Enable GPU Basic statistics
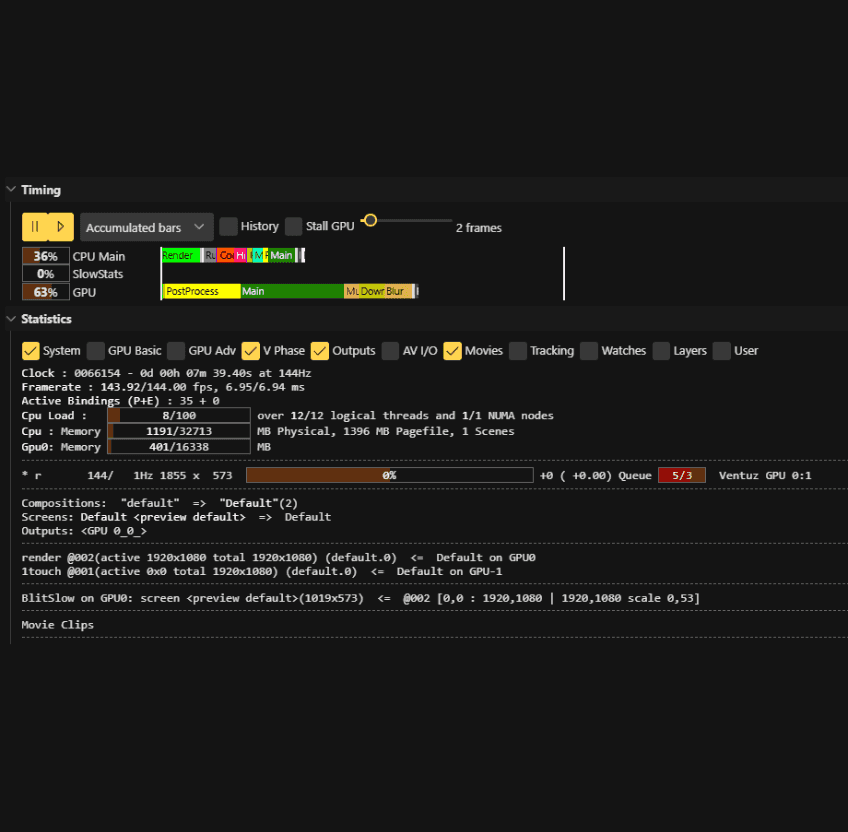 tap(95, 351)
